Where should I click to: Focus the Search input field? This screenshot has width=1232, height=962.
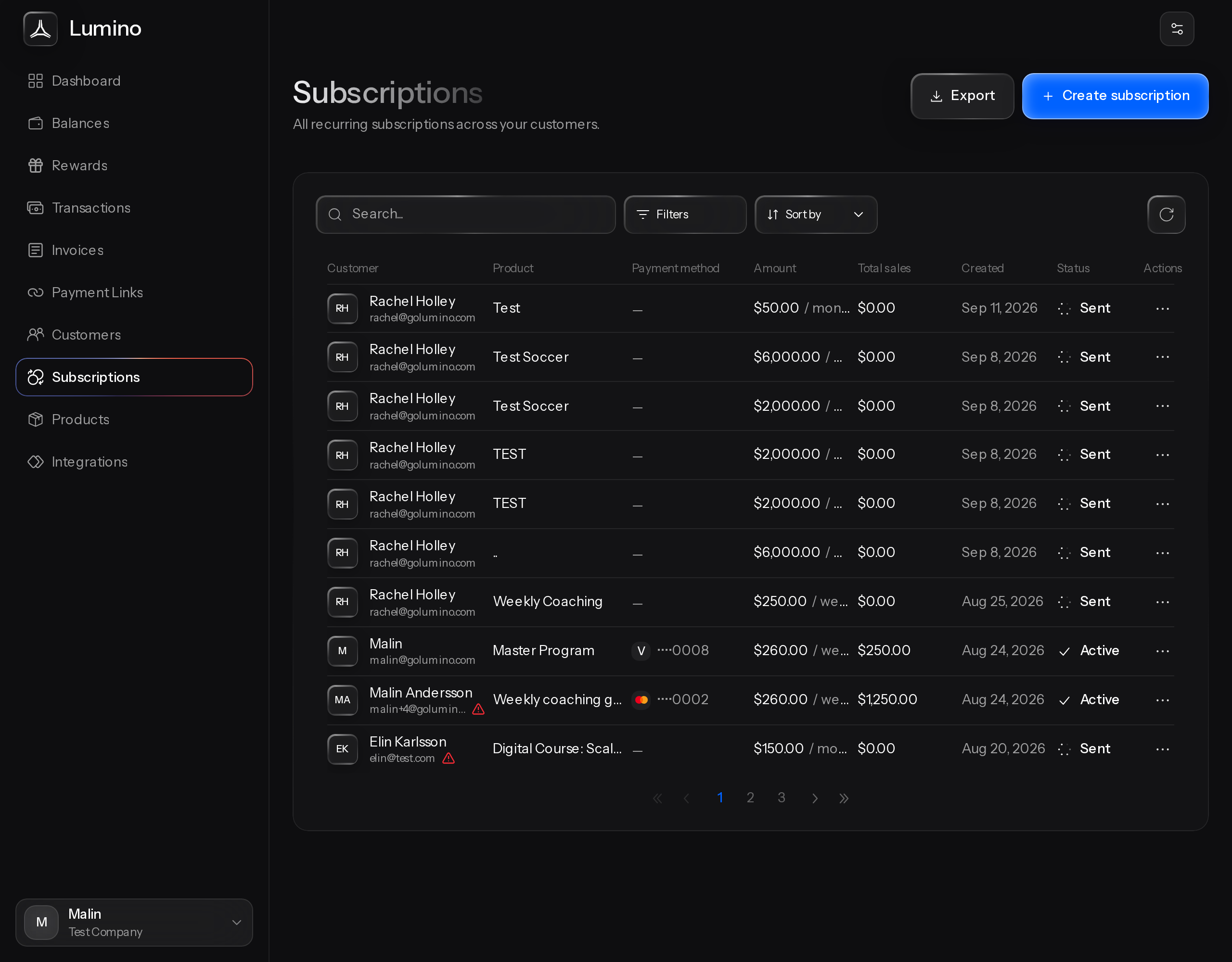point(465,214)
